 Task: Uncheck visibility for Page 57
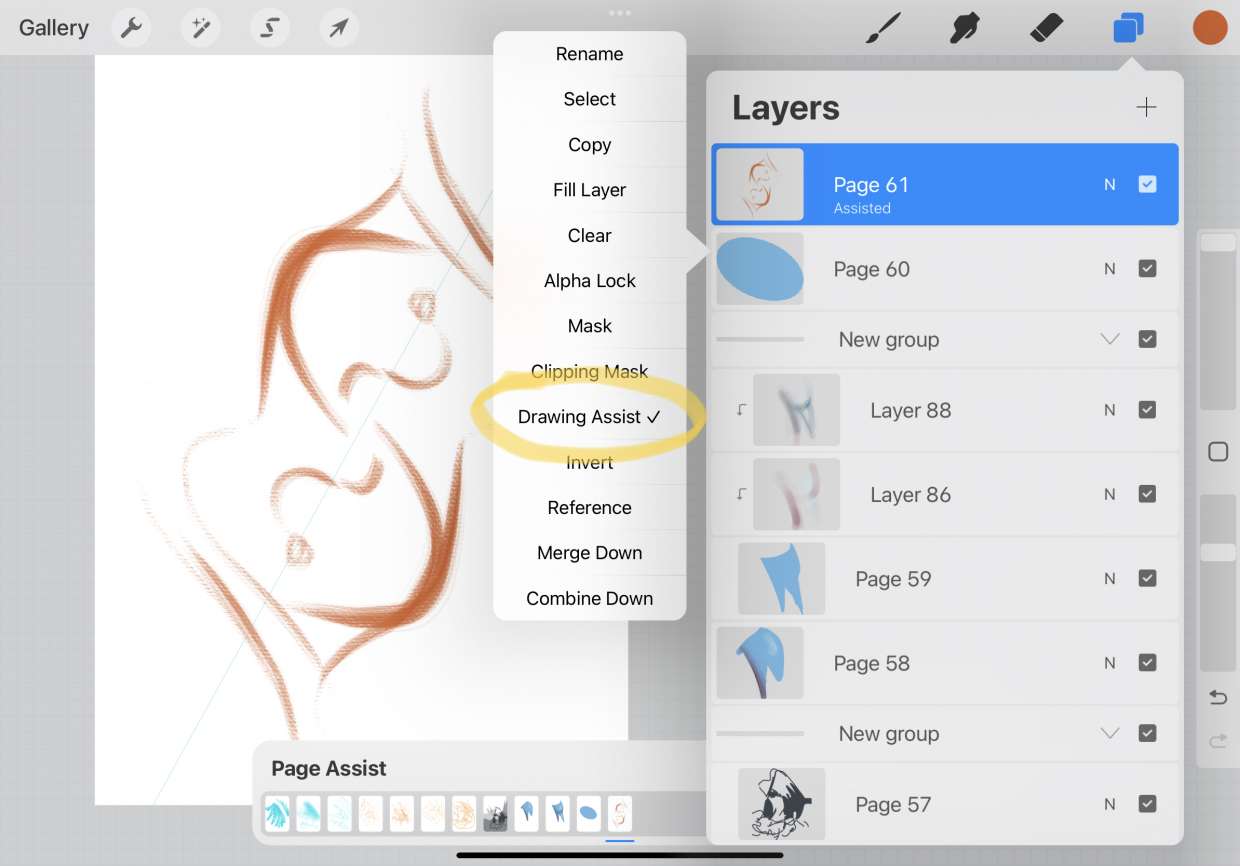coord(1147,804)
